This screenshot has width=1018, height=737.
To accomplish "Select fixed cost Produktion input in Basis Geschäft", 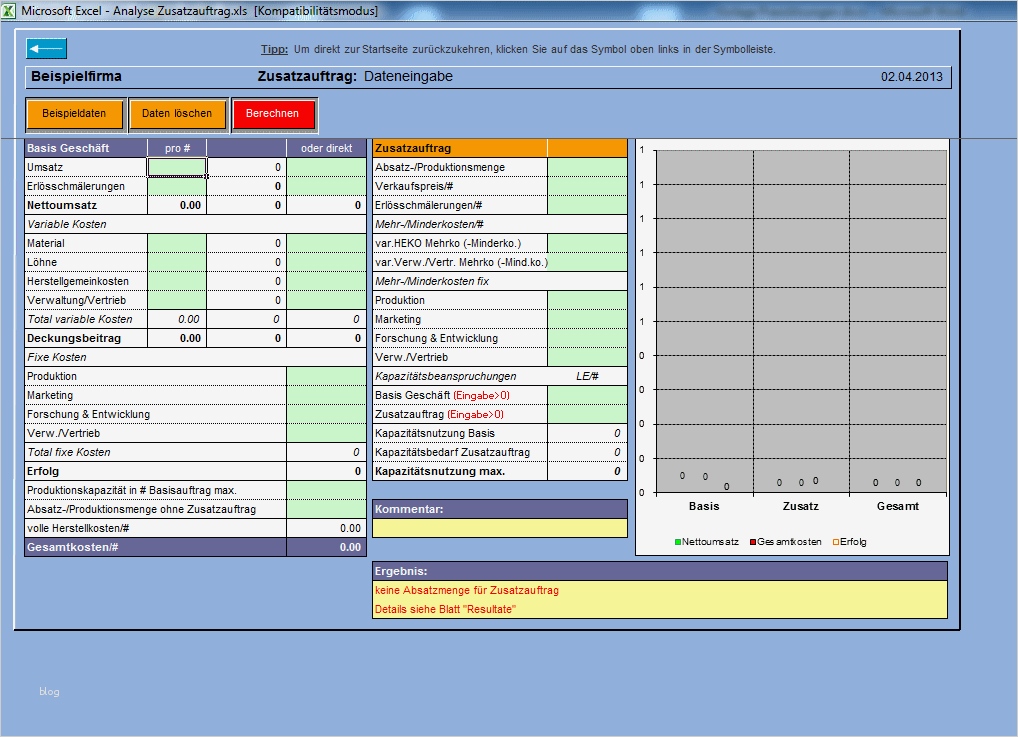I will 327,376.
